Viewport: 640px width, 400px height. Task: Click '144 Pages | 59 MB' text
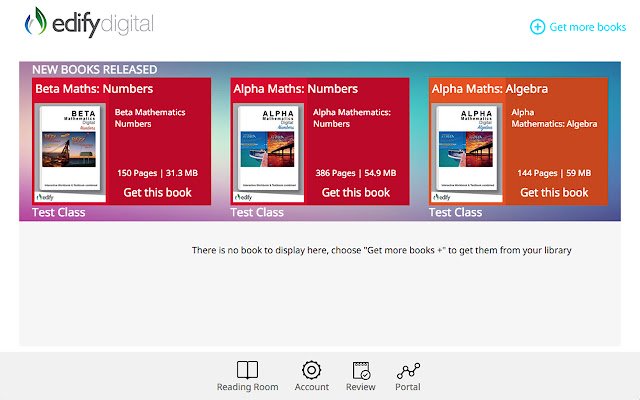(554, 173)
